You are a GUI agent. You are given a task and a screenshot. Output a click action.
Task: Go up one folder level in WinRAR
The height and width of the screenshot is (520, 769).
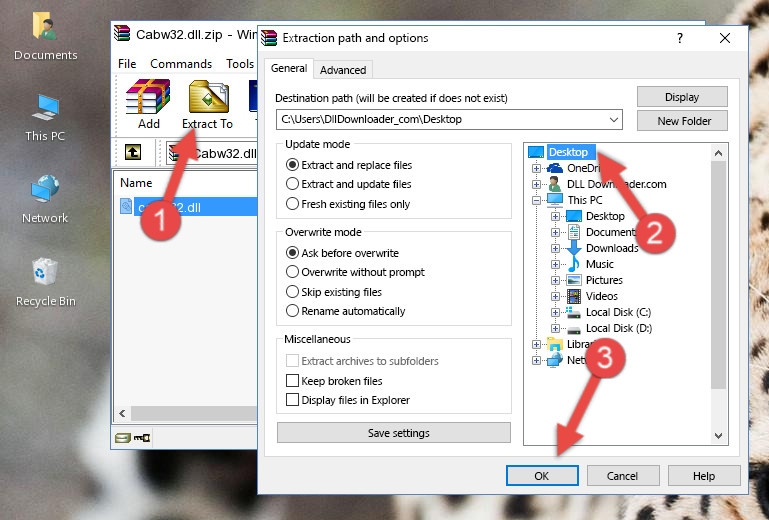(132, 153)
